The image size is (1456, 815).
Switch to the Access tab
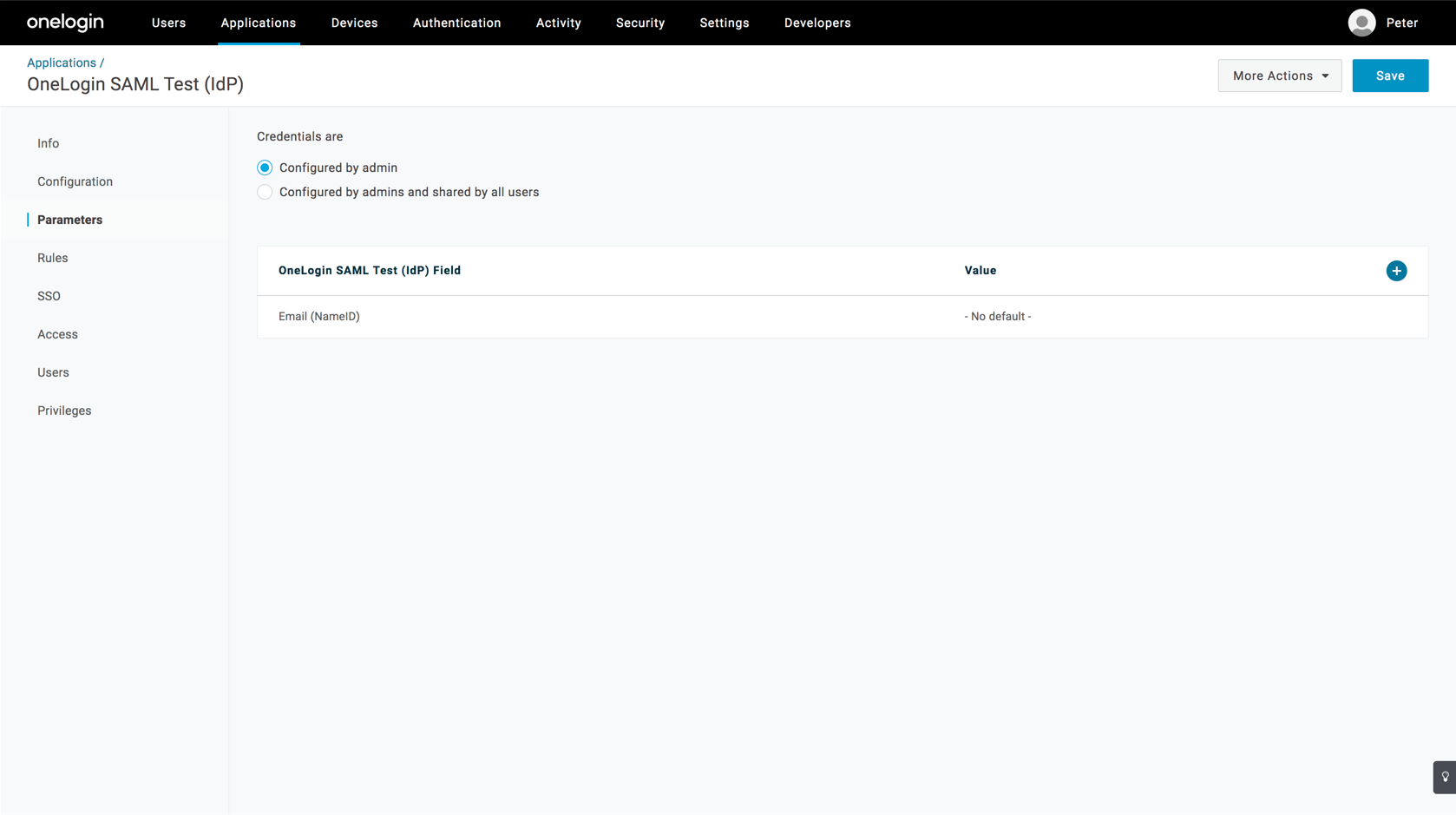pyautogui.click(x=57, y=334)
